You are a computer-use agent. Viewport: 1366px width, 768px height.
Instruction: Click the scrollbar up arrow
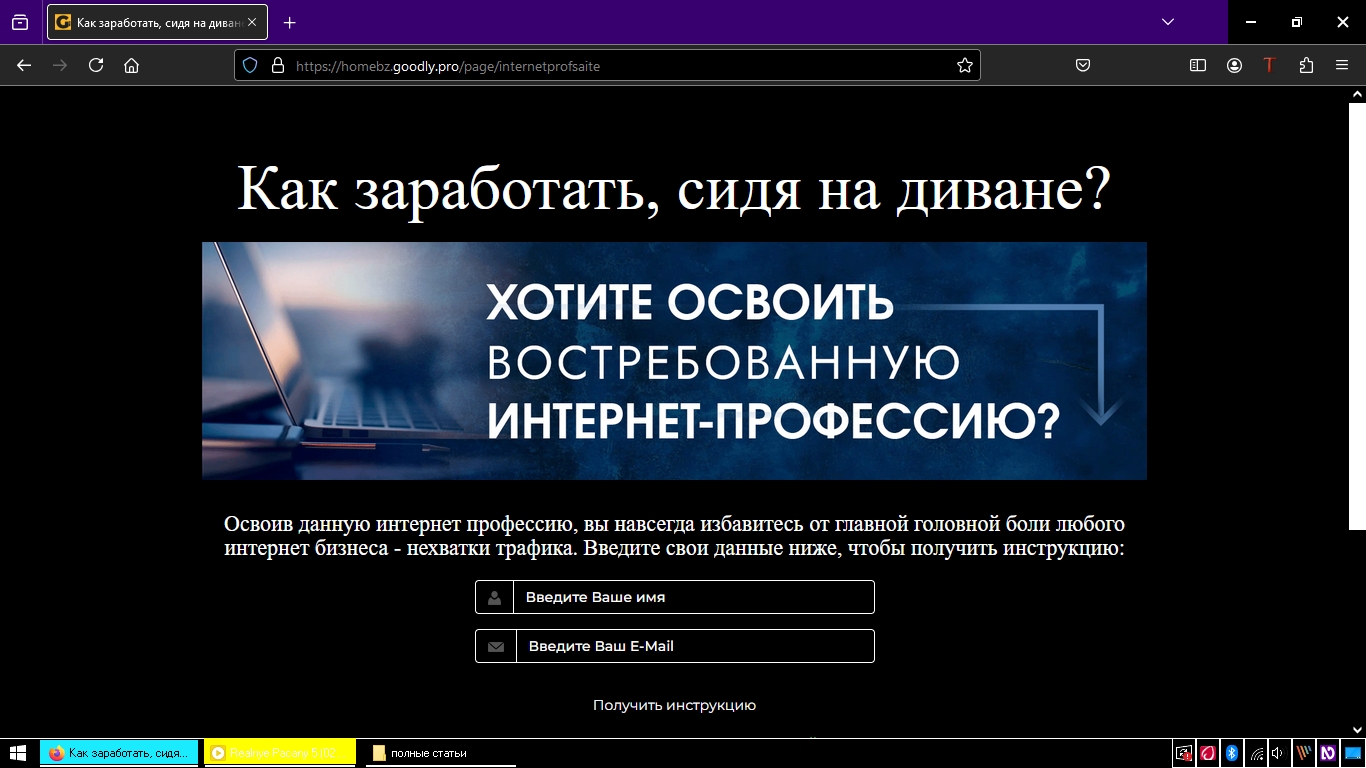tap(1357, 94)
